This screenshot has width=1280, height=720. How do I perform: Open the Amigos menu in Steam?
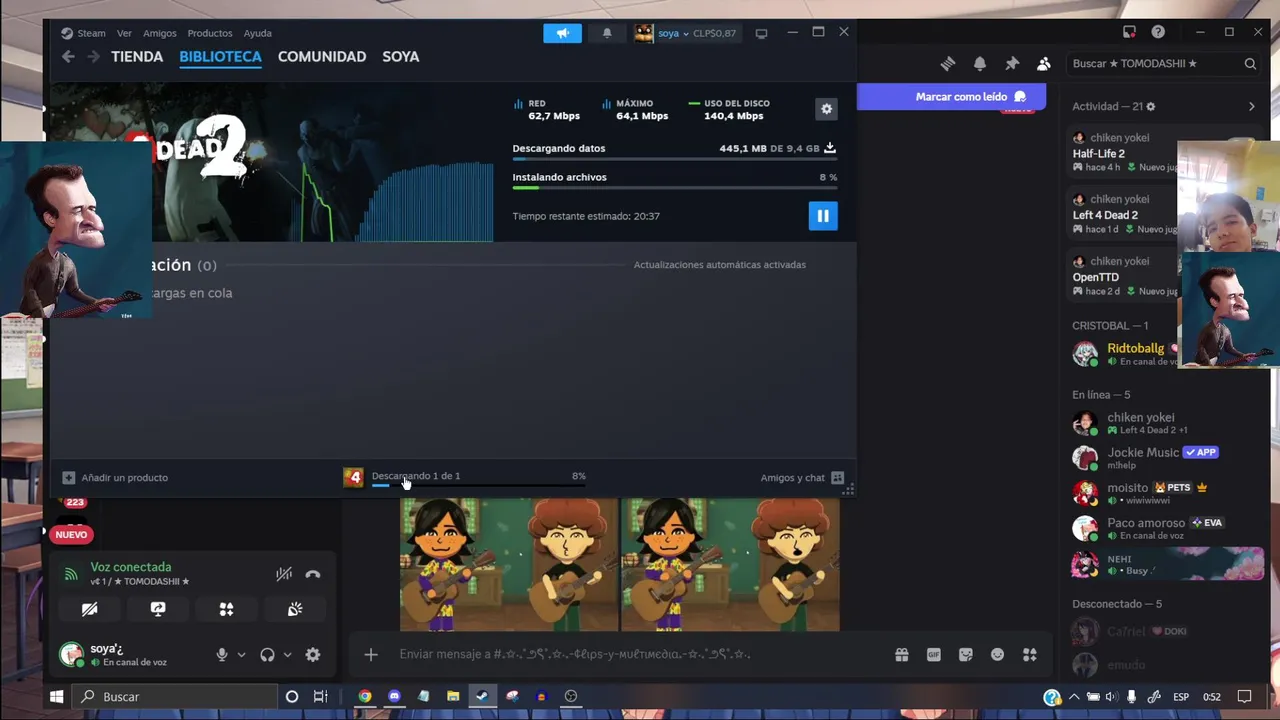coord(160,33)
